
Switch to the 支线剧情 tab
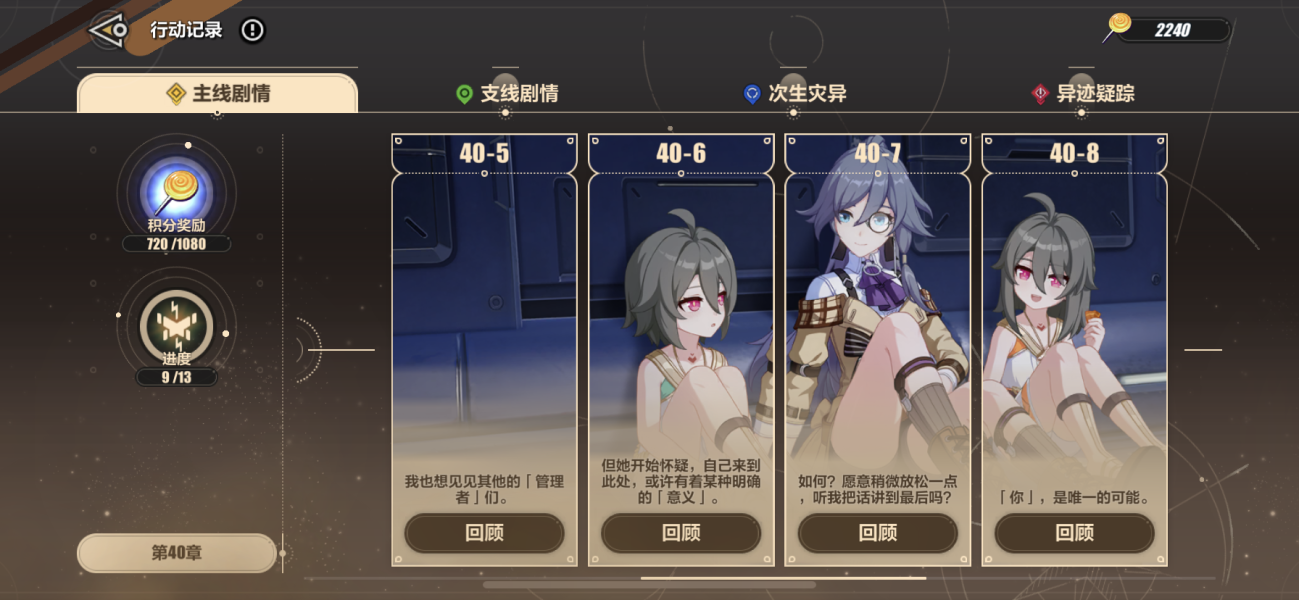[x=505, y=93]
